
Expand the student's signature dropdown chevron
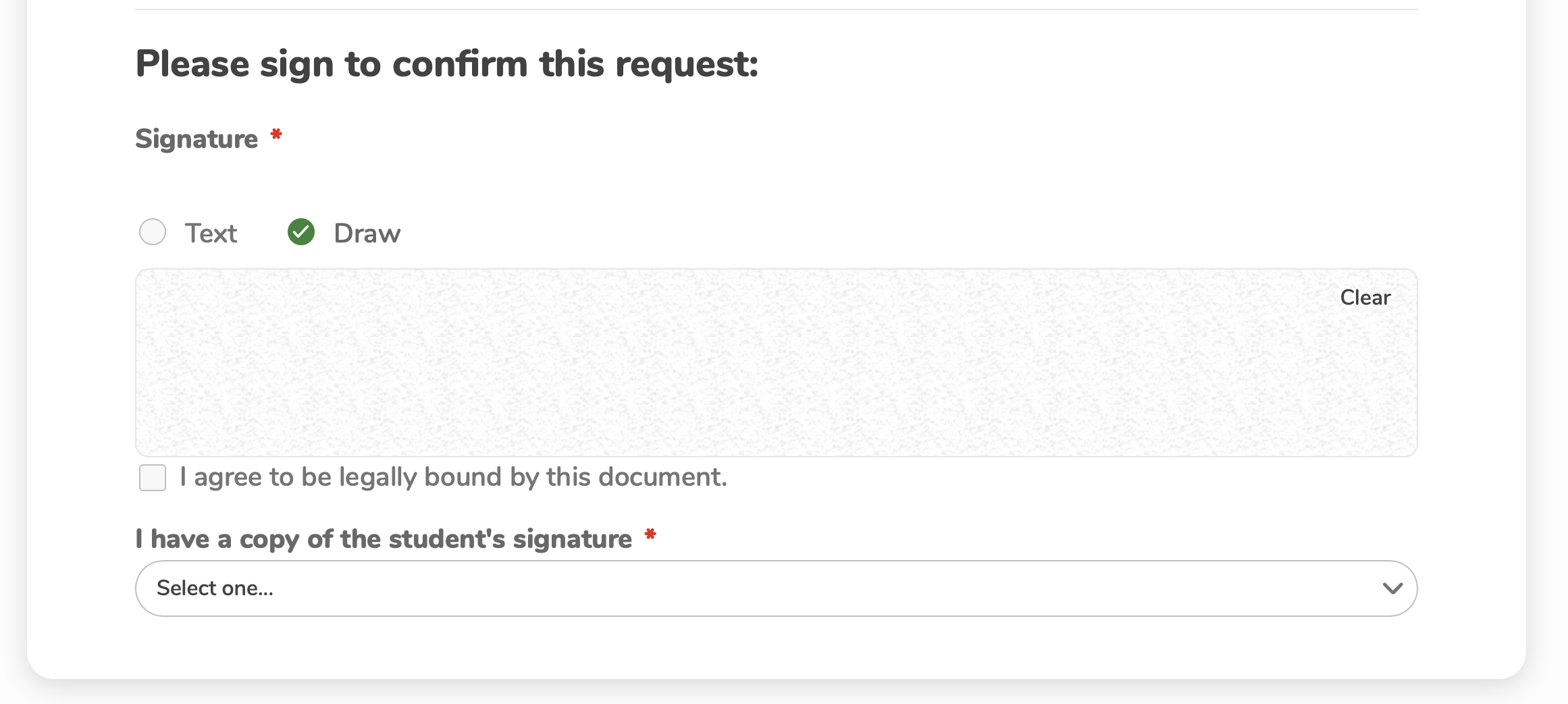click(x=1392, y=588)
